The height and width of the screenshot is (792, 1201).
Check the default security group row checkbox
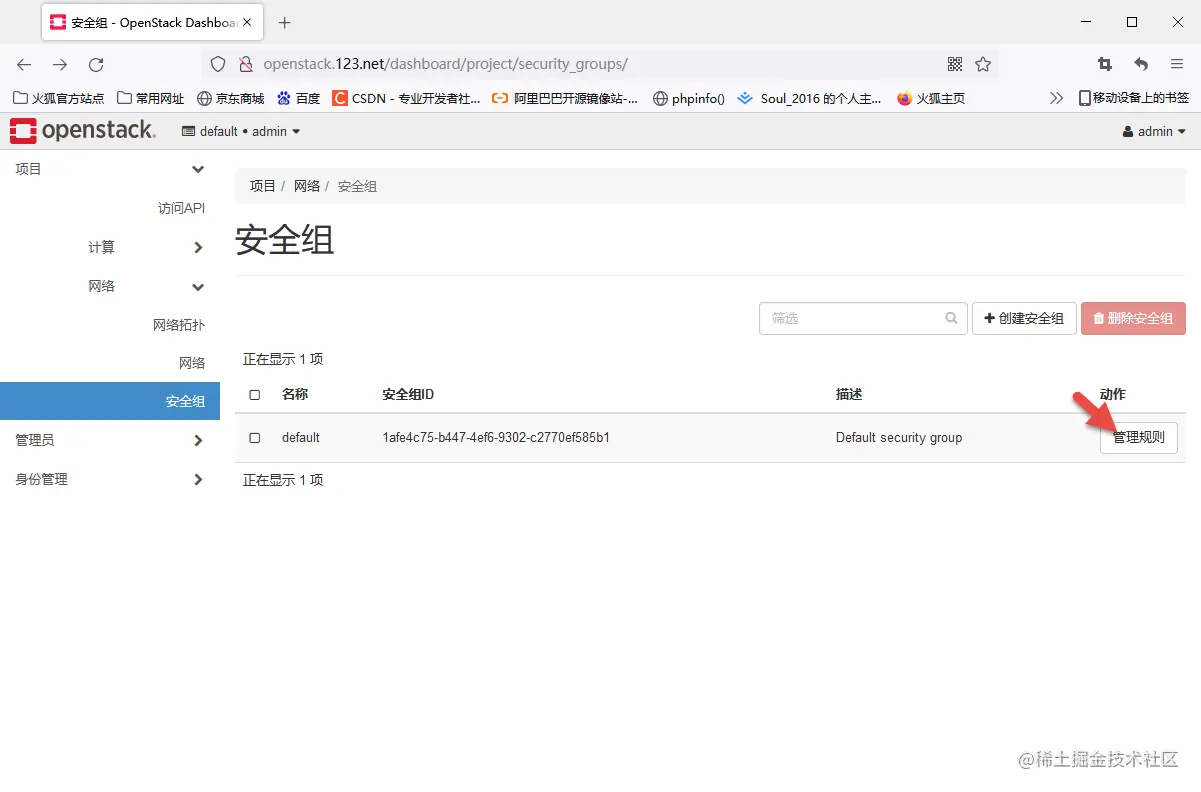coord(254,437)
